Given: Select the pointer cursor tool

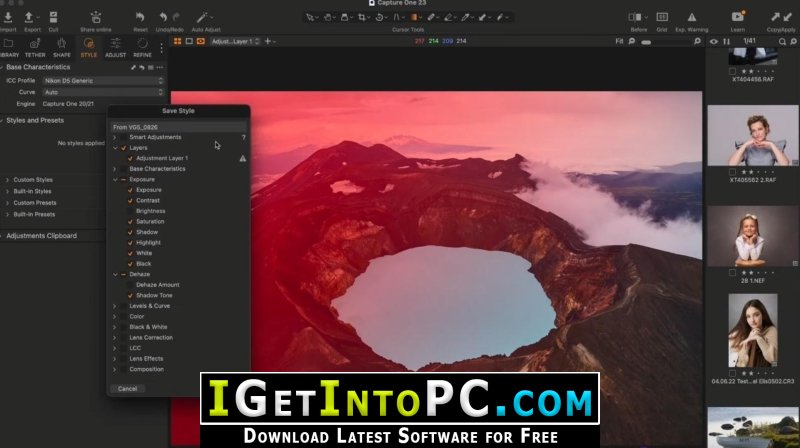Looking at the screenshot, I should [x=309, y=17].
